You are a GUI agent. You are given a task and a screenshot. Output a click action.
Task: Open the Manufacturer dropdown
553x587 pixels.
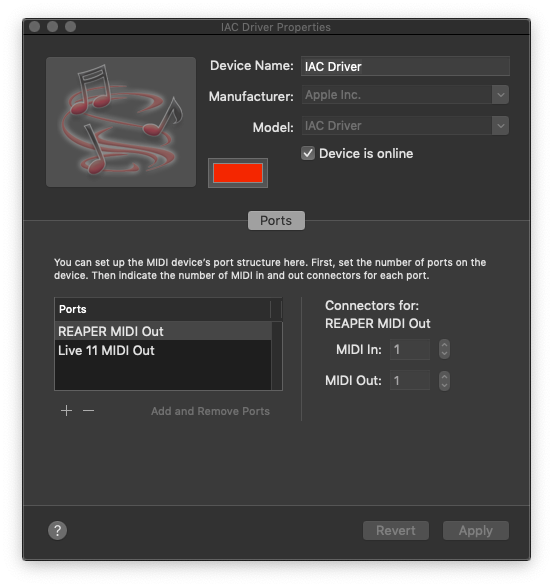coord(501,95)
